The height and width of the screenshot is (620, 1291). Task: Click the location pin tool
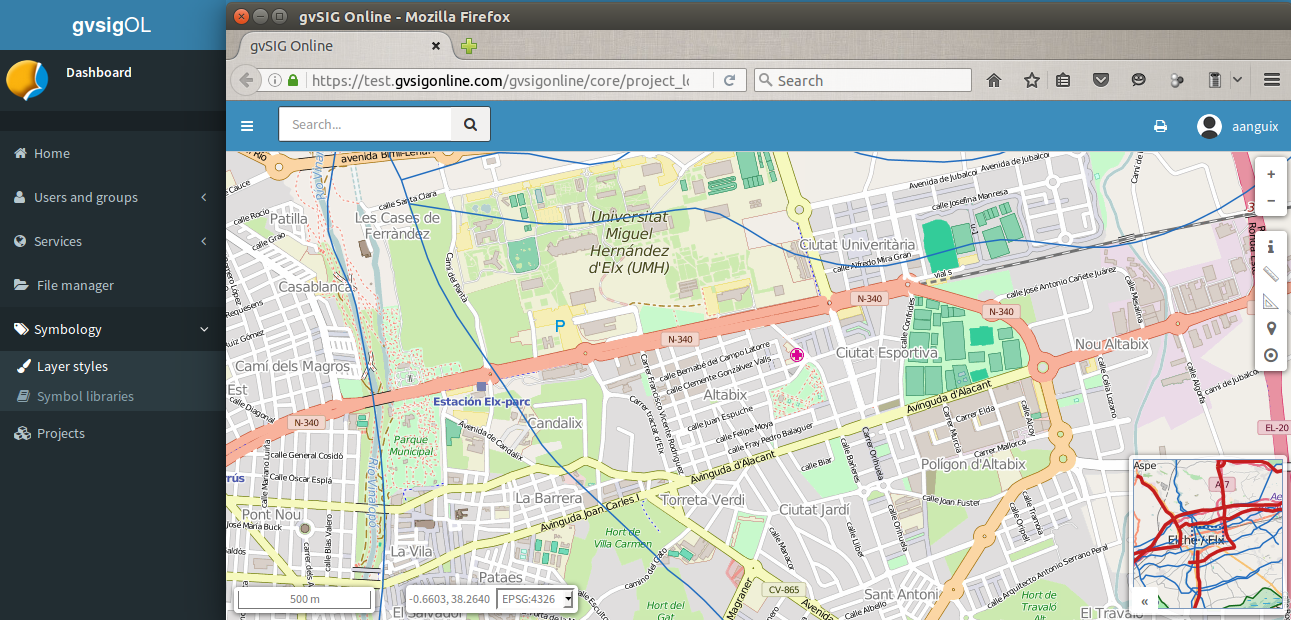[1271, 328]
